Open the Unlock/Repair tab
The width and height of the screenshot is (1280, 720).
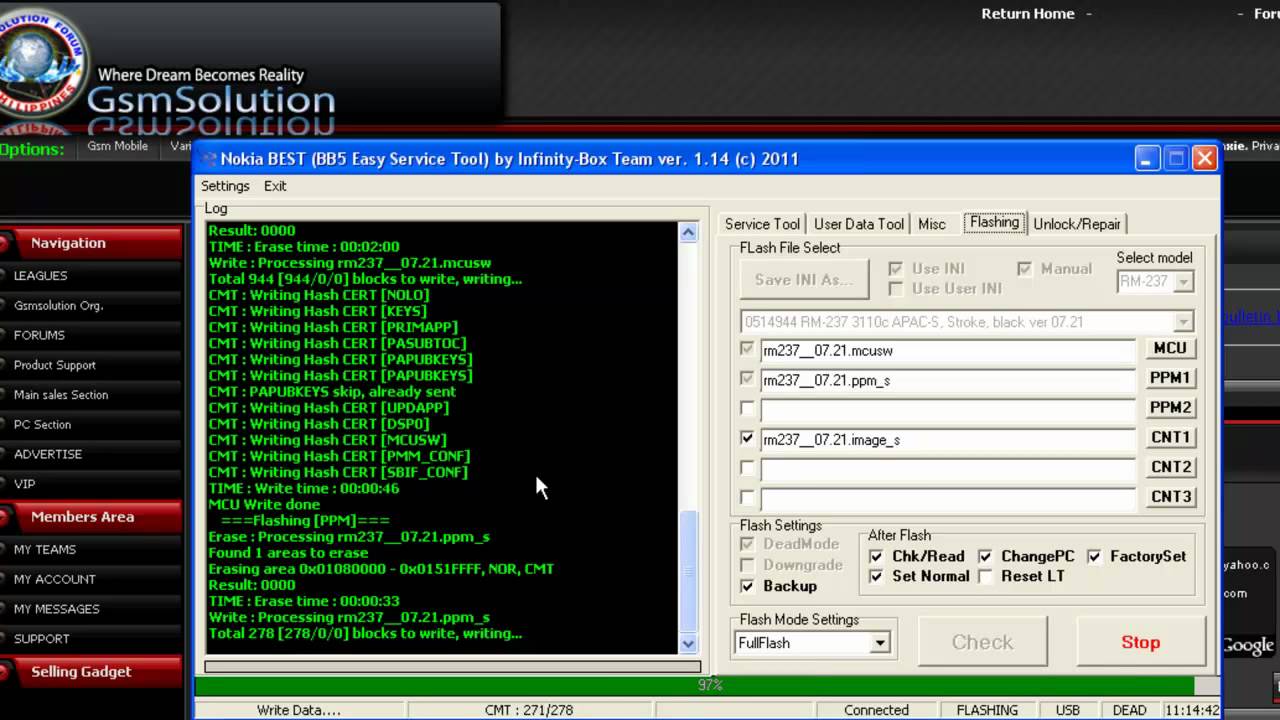click(x=1077, y=224)
